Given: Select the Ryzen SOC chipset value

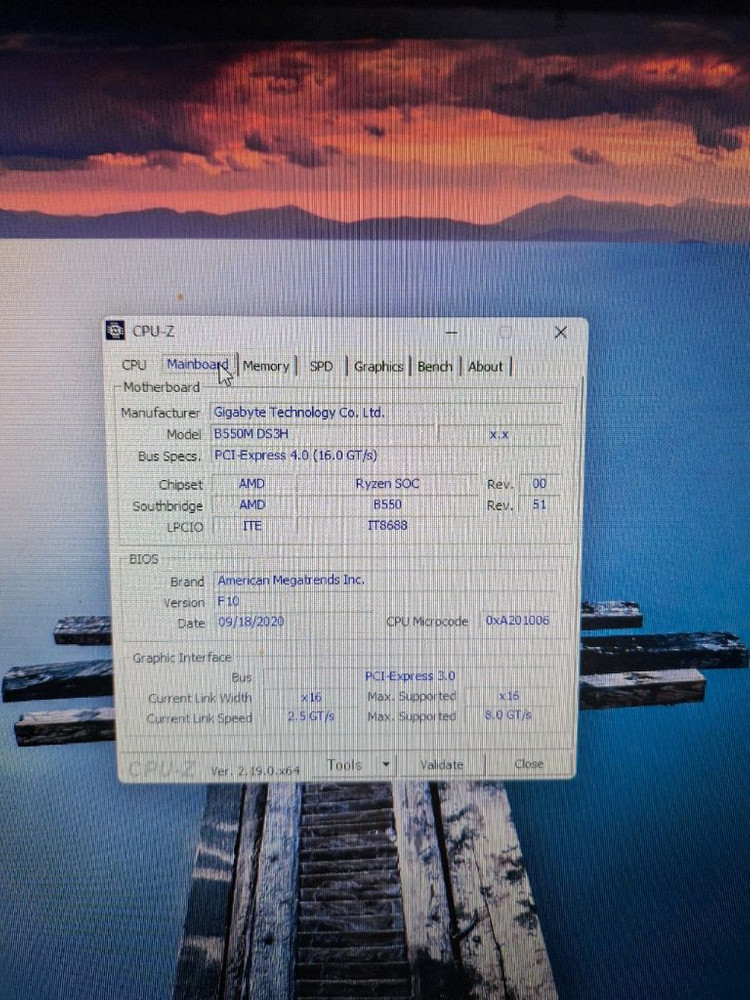Looking at the screenshot, I should click(x=387, y=483).
